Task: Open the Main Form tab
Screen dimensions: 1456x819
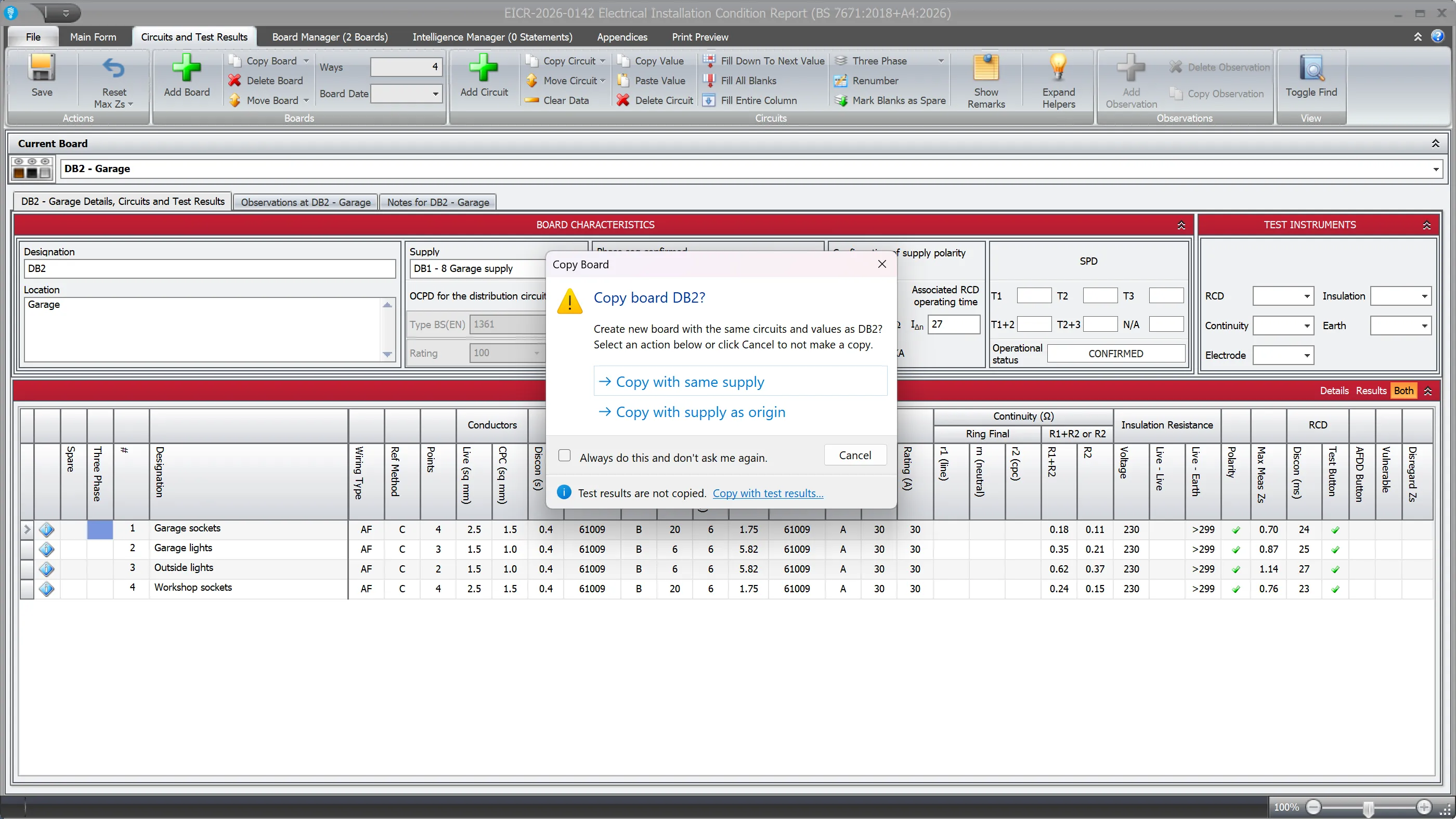Action: pos(93,37)
